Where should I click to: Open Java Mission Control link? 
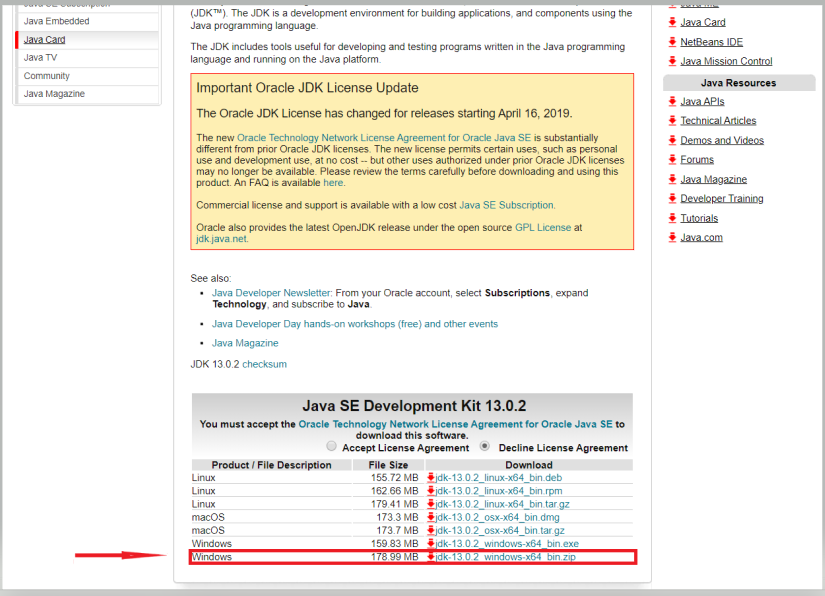coord(726,61)
